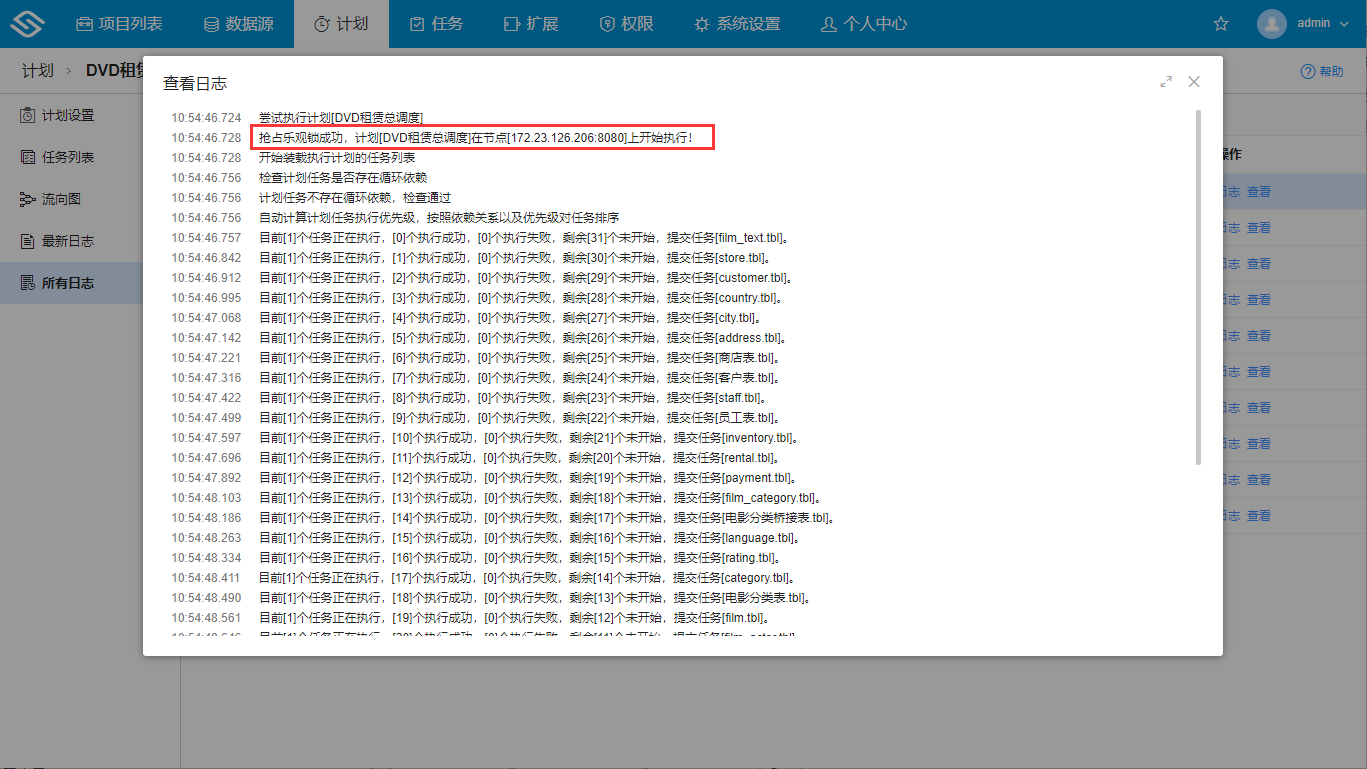Screen dimensions: 1367x769
Task: Click the 计划 breadcrumb link
Action: [x=37, y=71]
